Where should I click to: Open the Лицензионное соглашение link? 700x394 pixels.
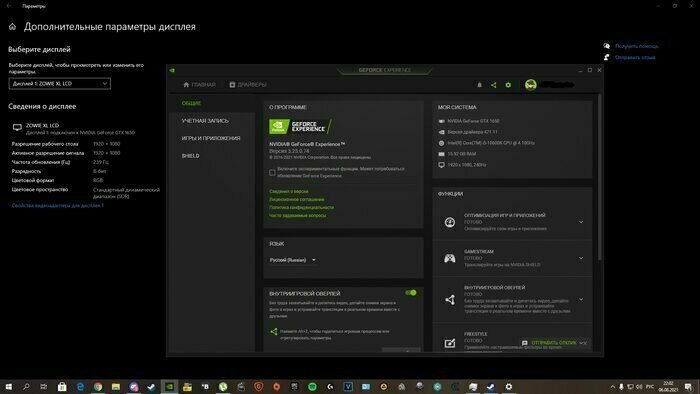296,199
